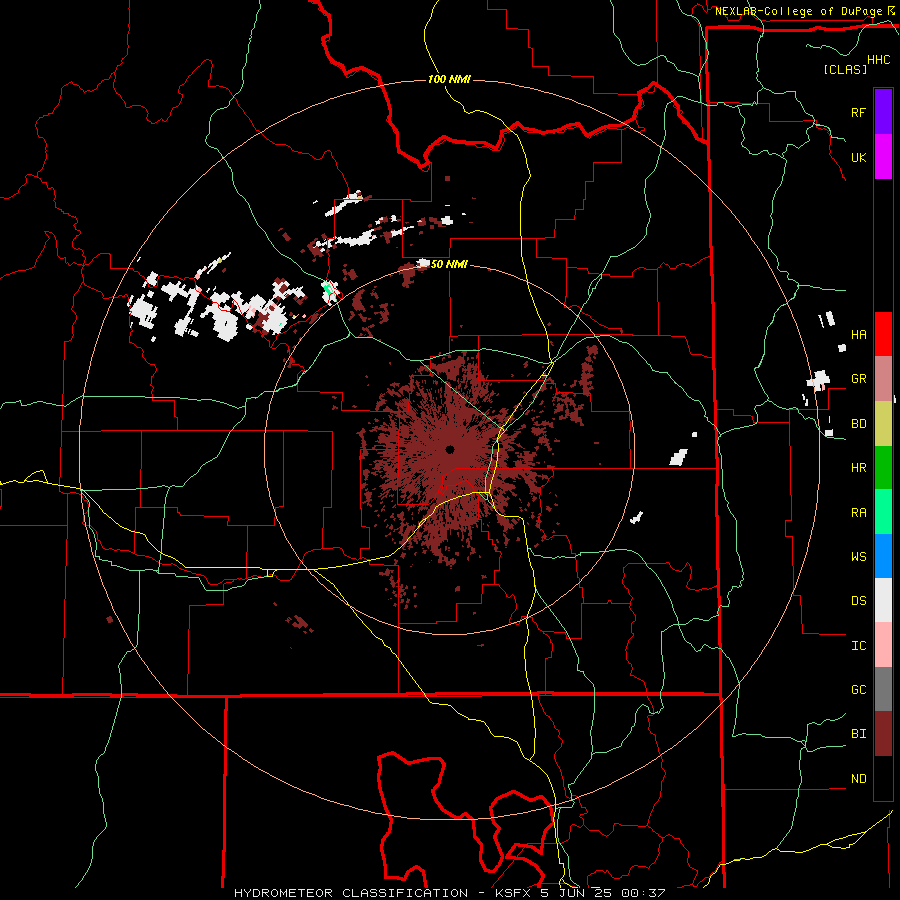This screenshot has width=900, height=900.
Task: Click the HR legend label
Action: point(858,468)
